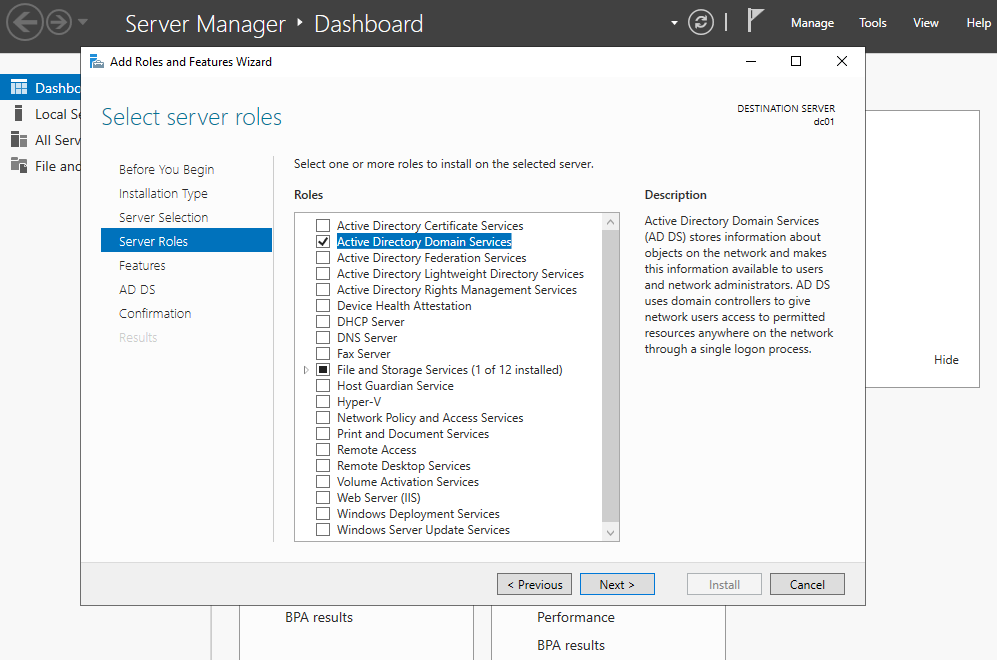
Task: Check Remote Desktop Services role
Action: pyautogui.click(x=323, y=465)
